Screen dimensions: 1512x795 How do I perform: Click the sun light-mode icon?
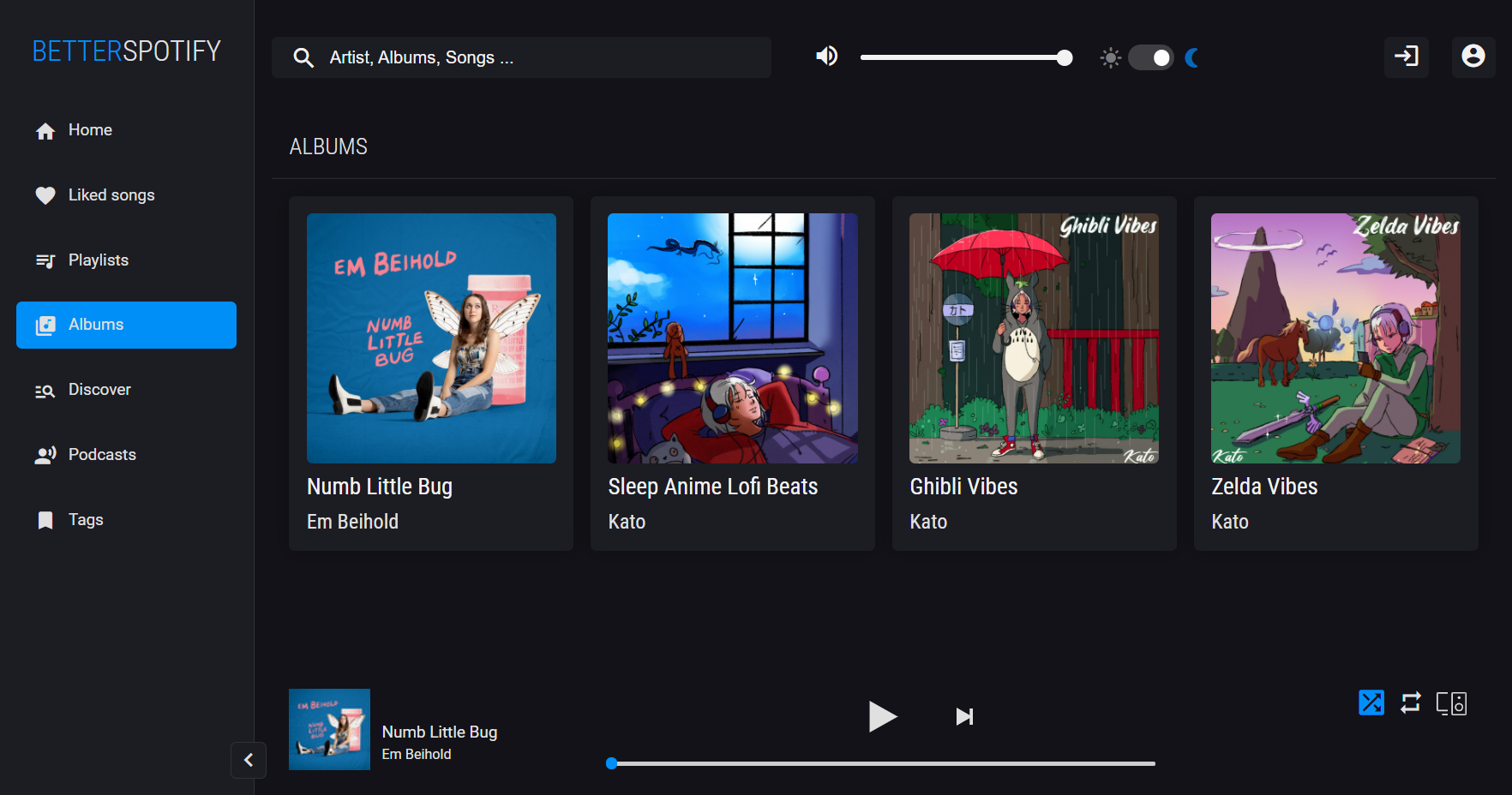[x=1110, y=58]
